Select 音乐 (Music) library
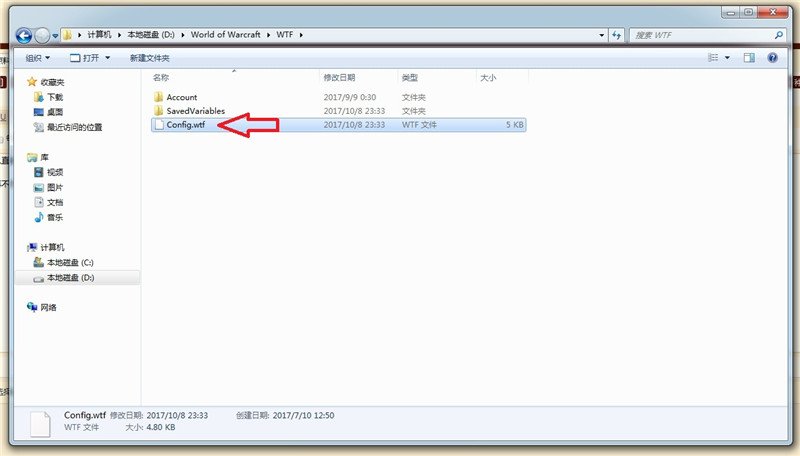This screenshot has height=456, width=800. [54, 217]
